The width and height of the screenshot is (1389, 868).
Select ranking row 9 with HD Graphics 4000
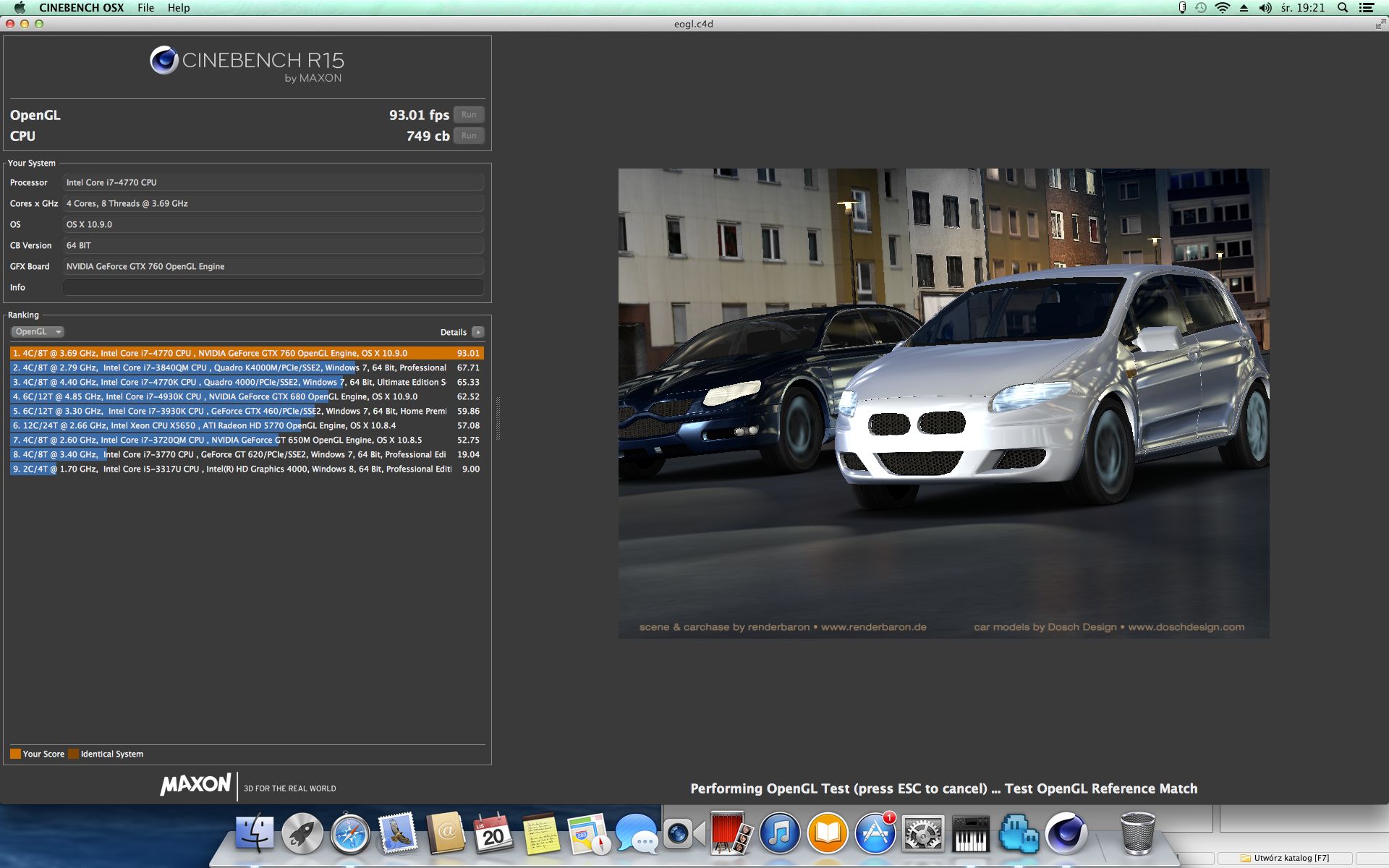(x=247, y=469)
